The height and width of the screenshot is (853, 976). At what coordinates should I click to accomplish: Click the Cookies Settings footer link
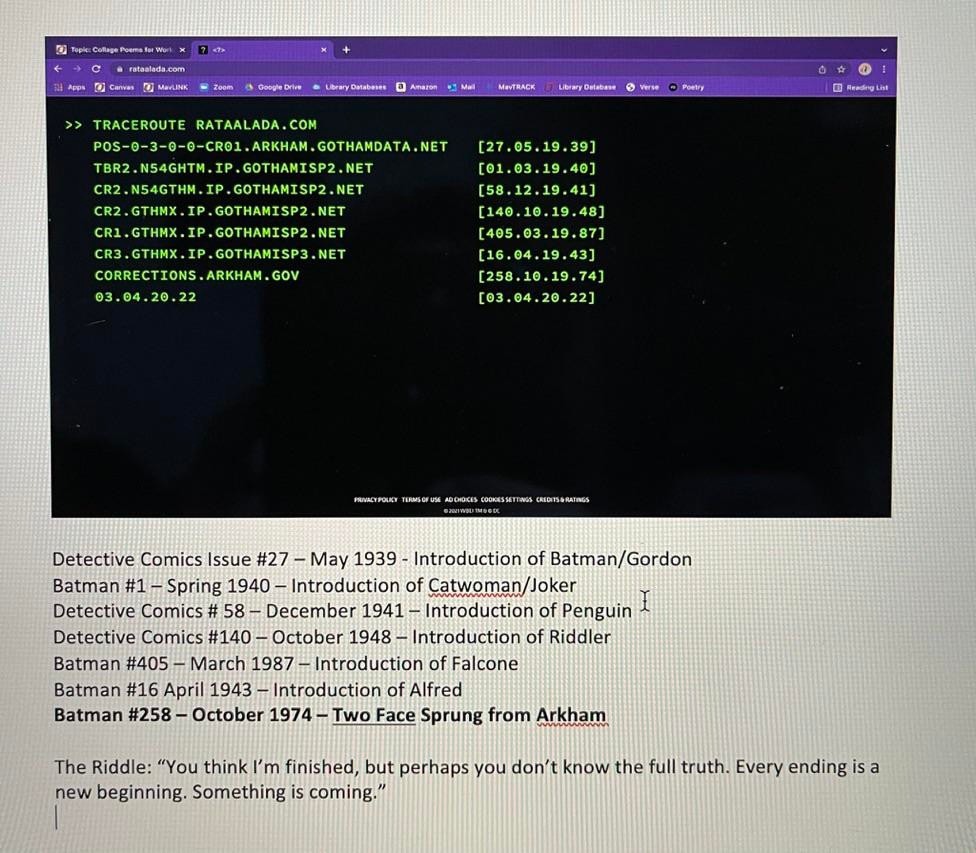point(506,499)
